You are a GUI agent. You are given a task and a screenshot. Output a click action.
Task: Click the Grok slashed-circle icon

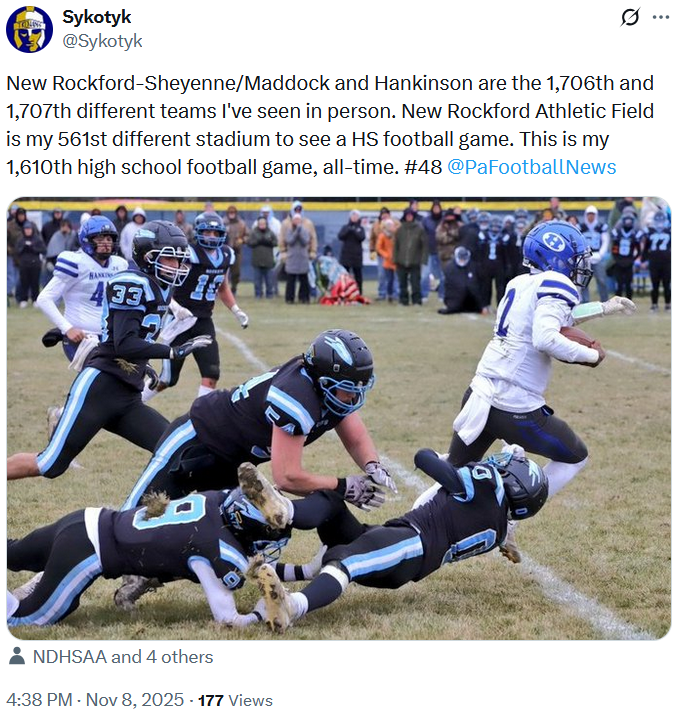[630, 17]
